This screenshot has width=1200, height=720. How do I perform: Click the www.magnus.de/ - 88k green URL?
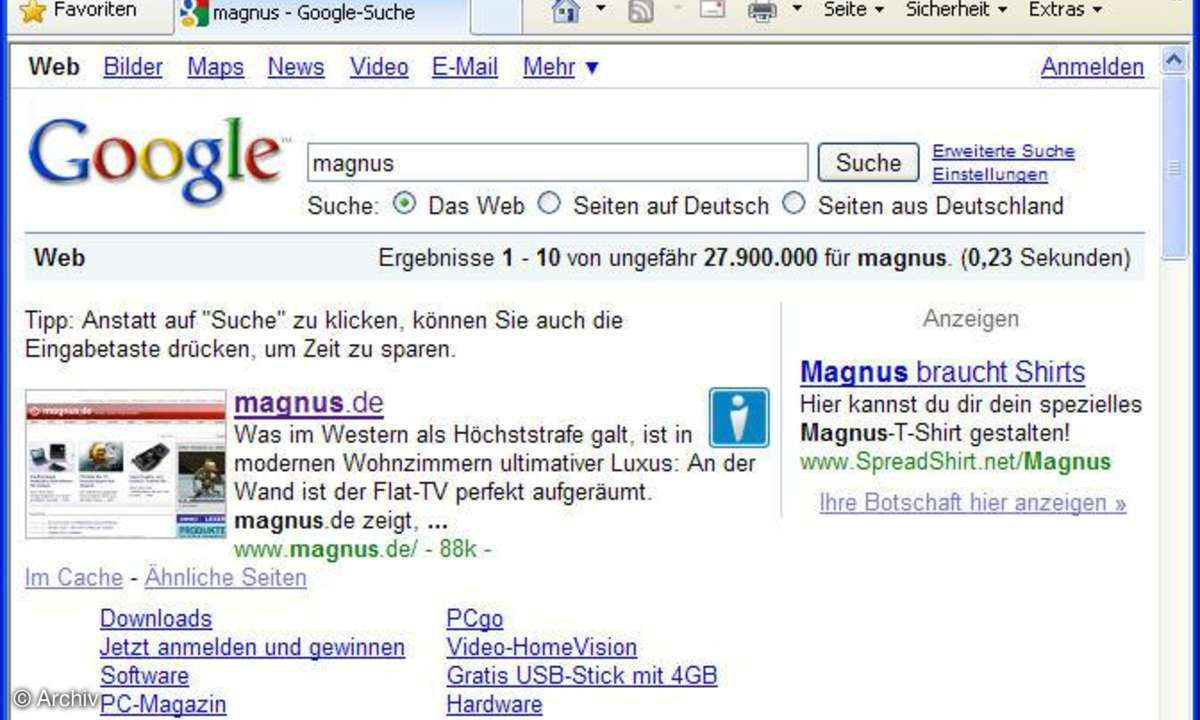[362, 550]
